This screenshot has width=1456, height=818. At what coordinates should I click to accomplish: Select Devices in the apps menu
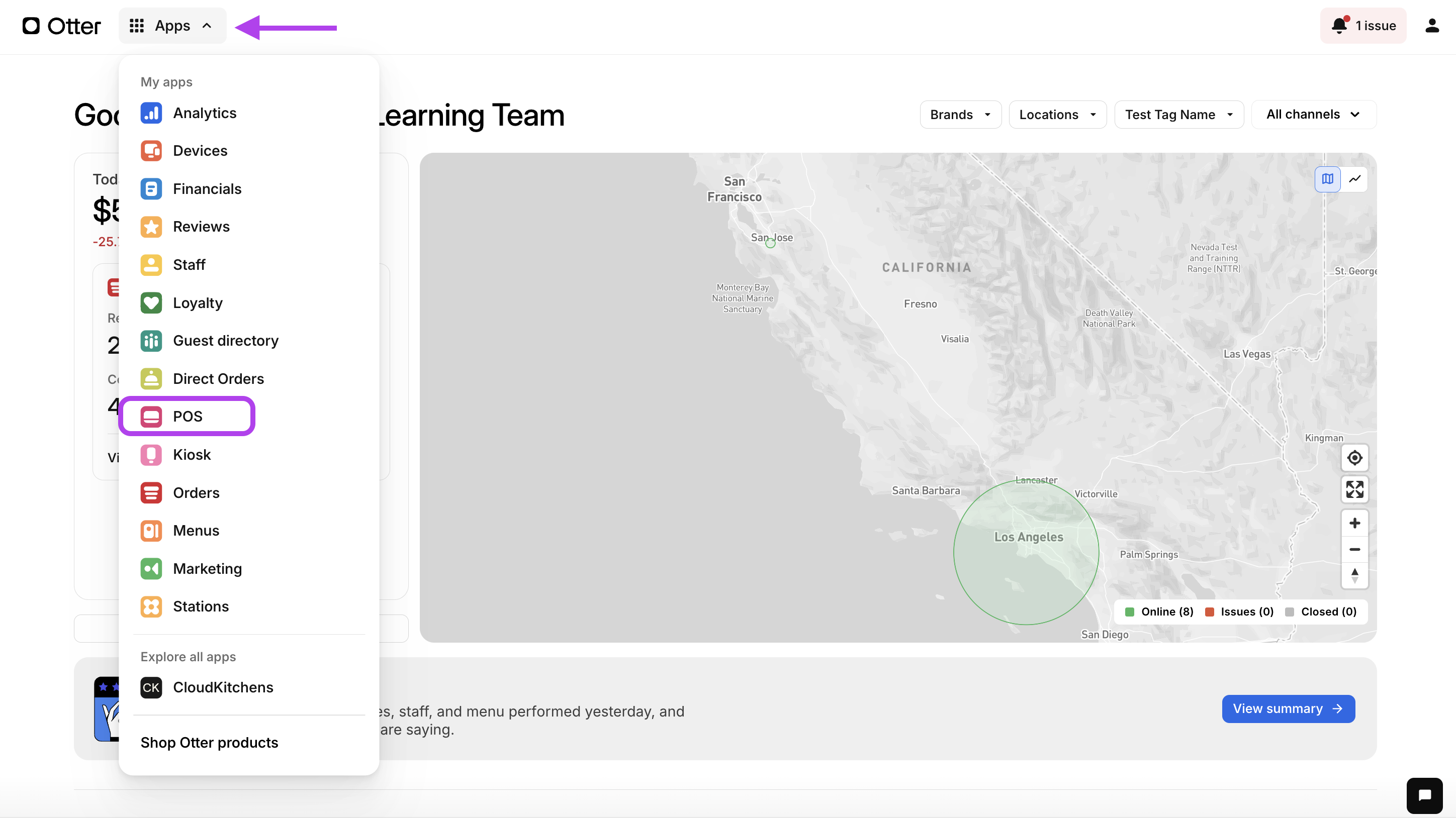249,151
